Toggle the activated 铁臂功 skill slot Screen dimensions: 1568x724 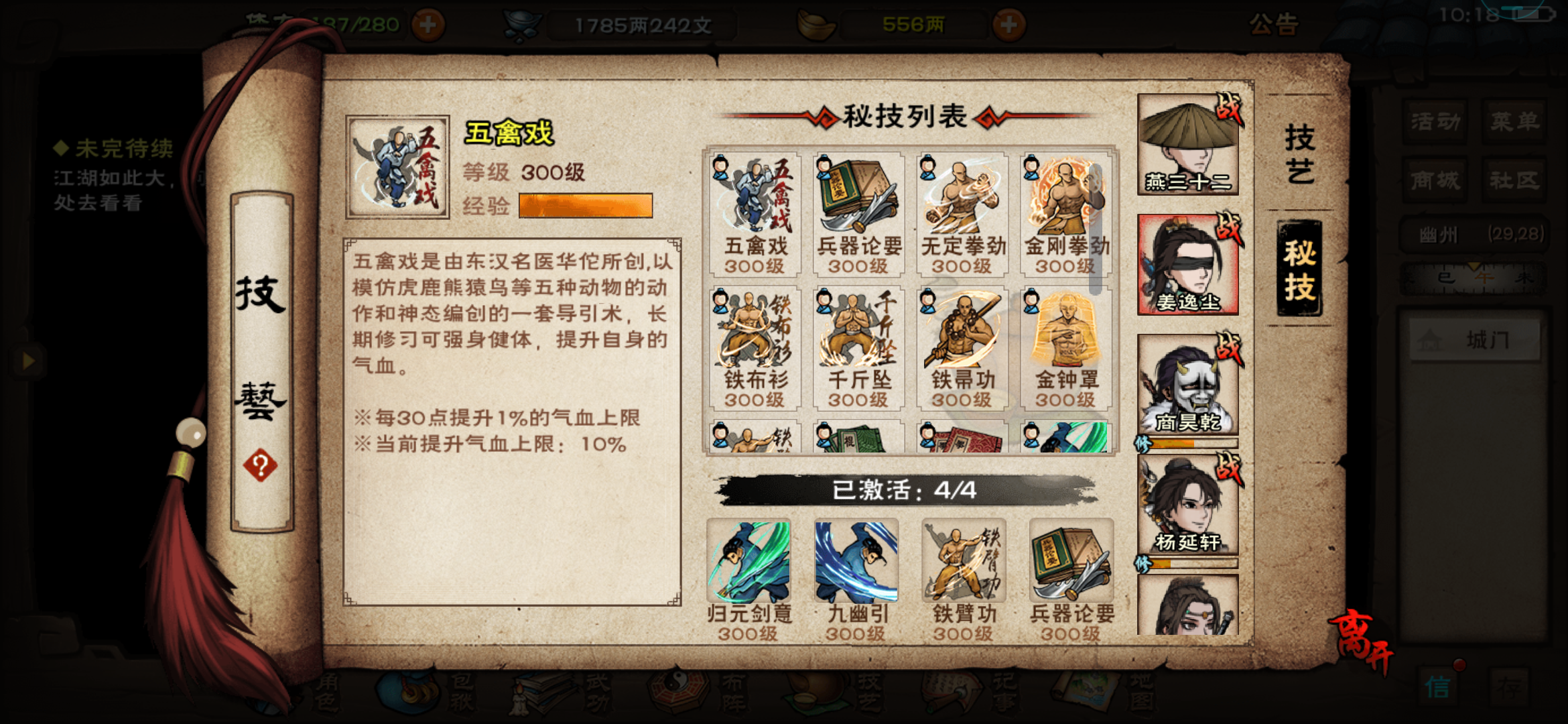[x=964, y=579]
